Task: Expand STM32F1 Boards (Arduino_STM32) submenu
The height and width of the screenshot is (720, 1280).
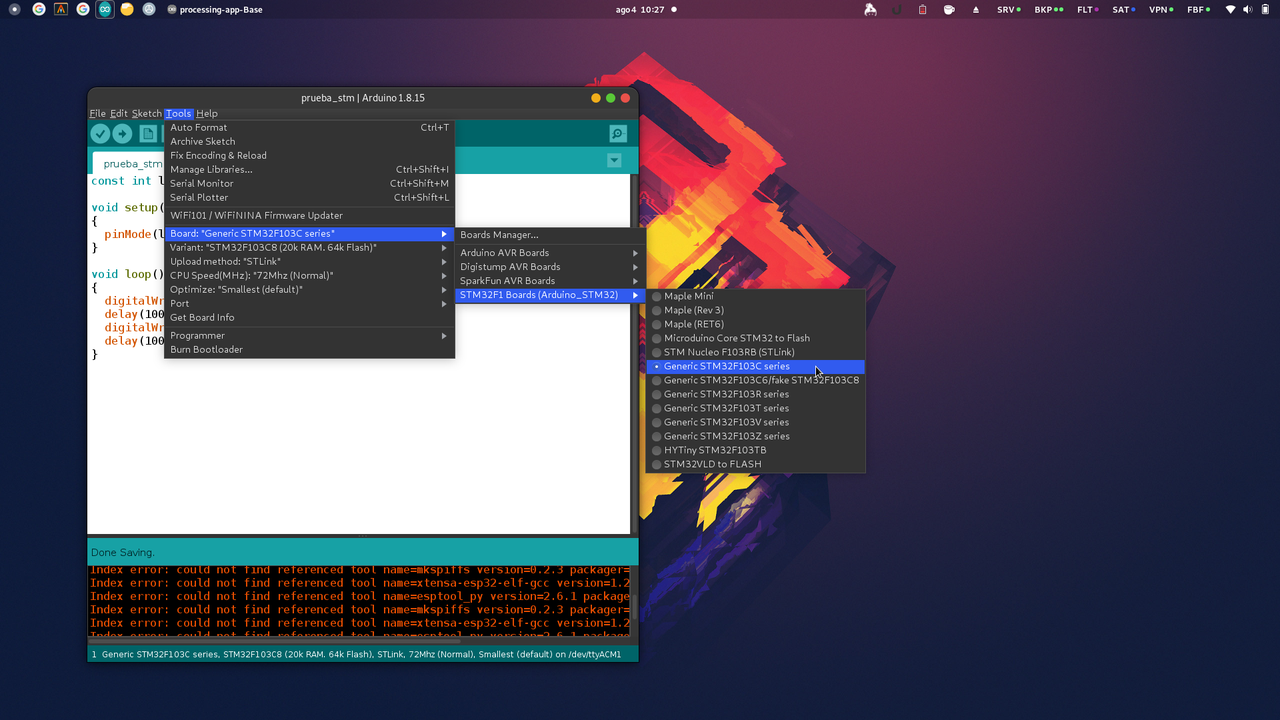Action: pos(550,295)
